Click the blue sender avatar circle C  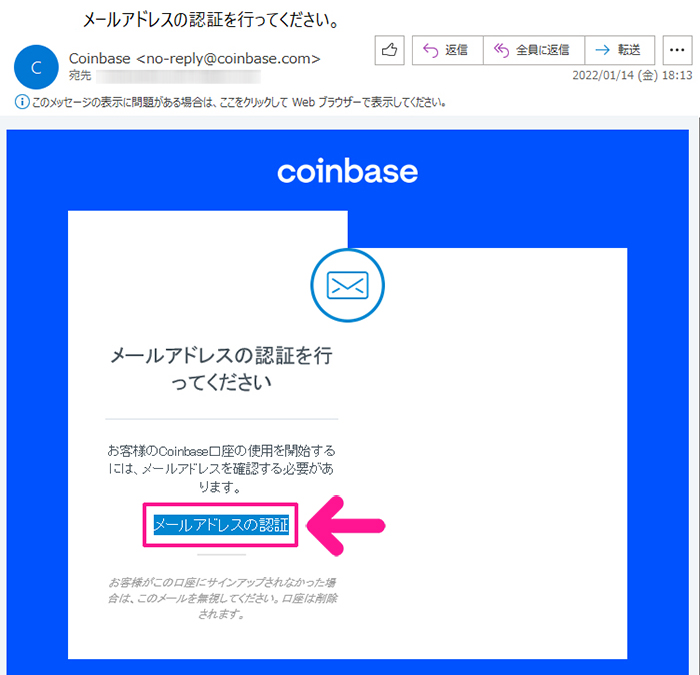[36, 67]
